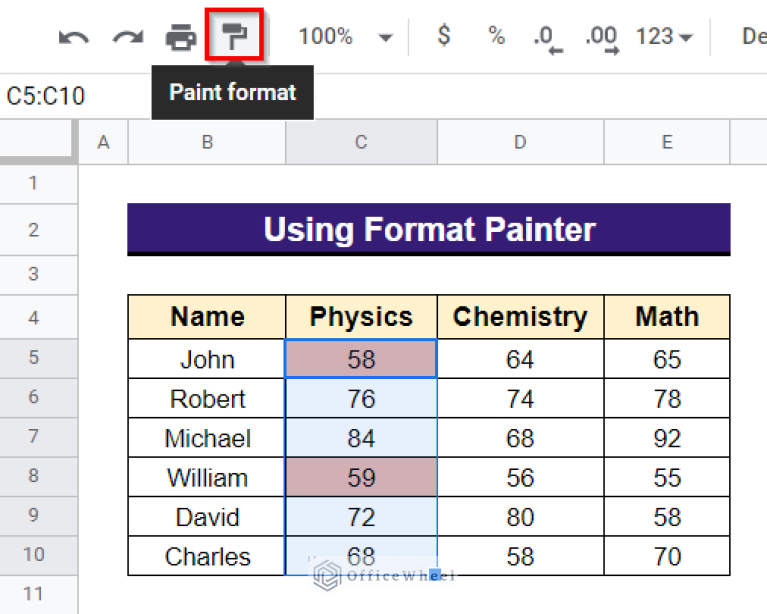Activate the Paint format tool

pyautogui.click(x=234, y=38)
